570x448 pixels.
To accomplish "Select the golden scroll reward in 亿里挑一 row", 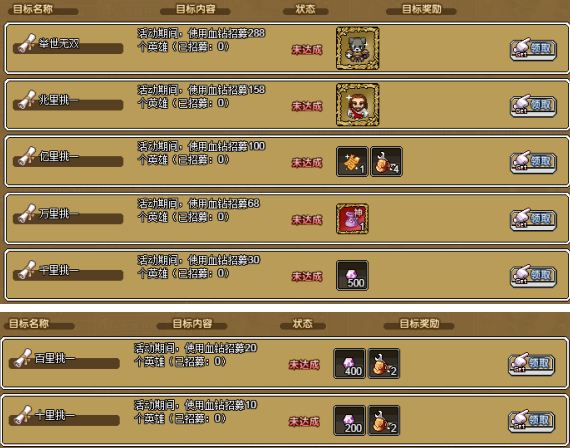I will click(352, 161).
